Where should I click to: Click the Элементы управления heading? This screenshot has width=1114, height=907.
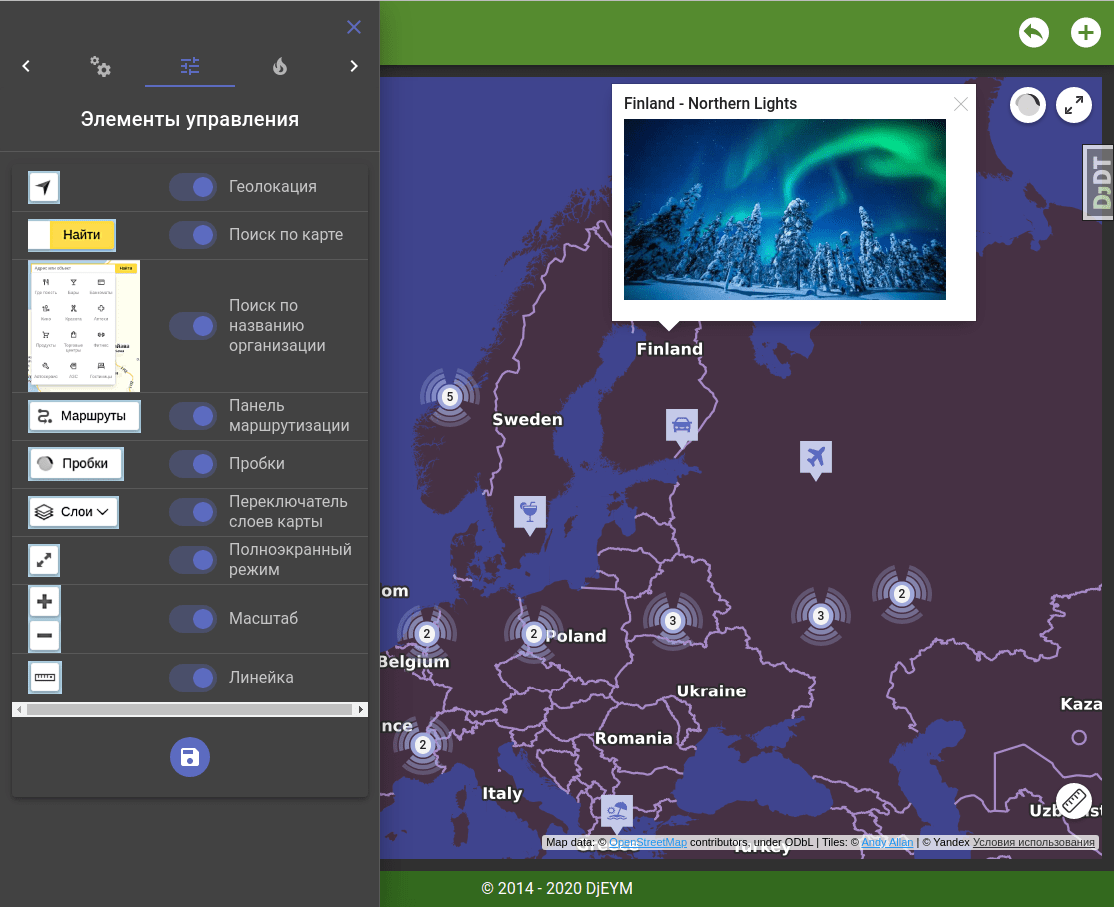pos(190,119)
